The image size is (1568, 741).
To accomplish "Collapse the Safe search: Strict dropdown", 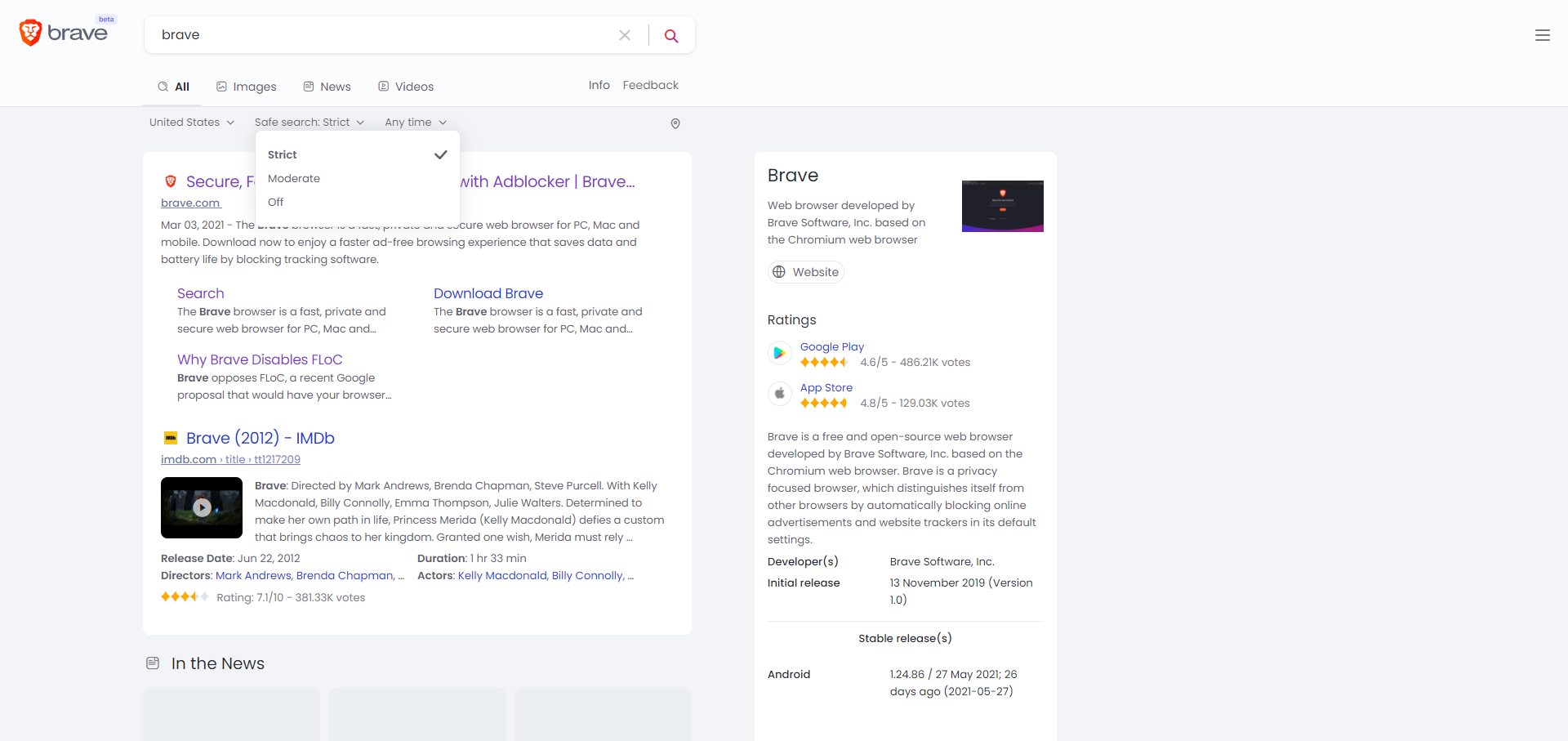I will pyautogui.click(x=310, y=123).
